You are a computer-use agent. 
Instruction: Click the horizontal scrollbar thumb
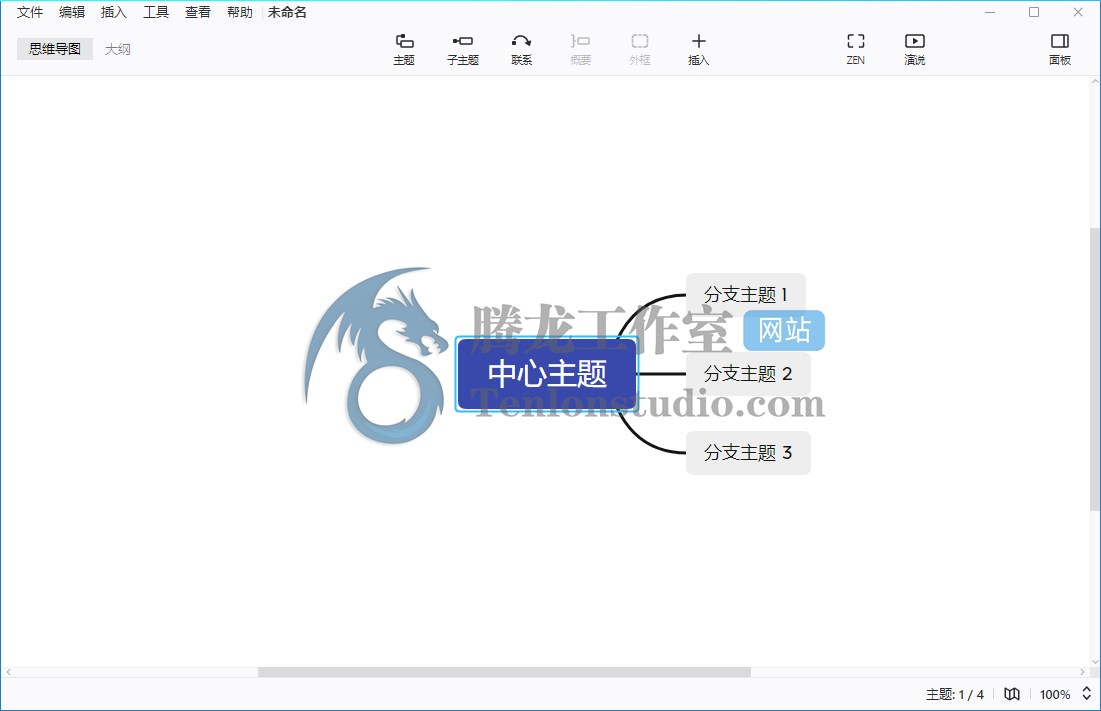(504, 672)
